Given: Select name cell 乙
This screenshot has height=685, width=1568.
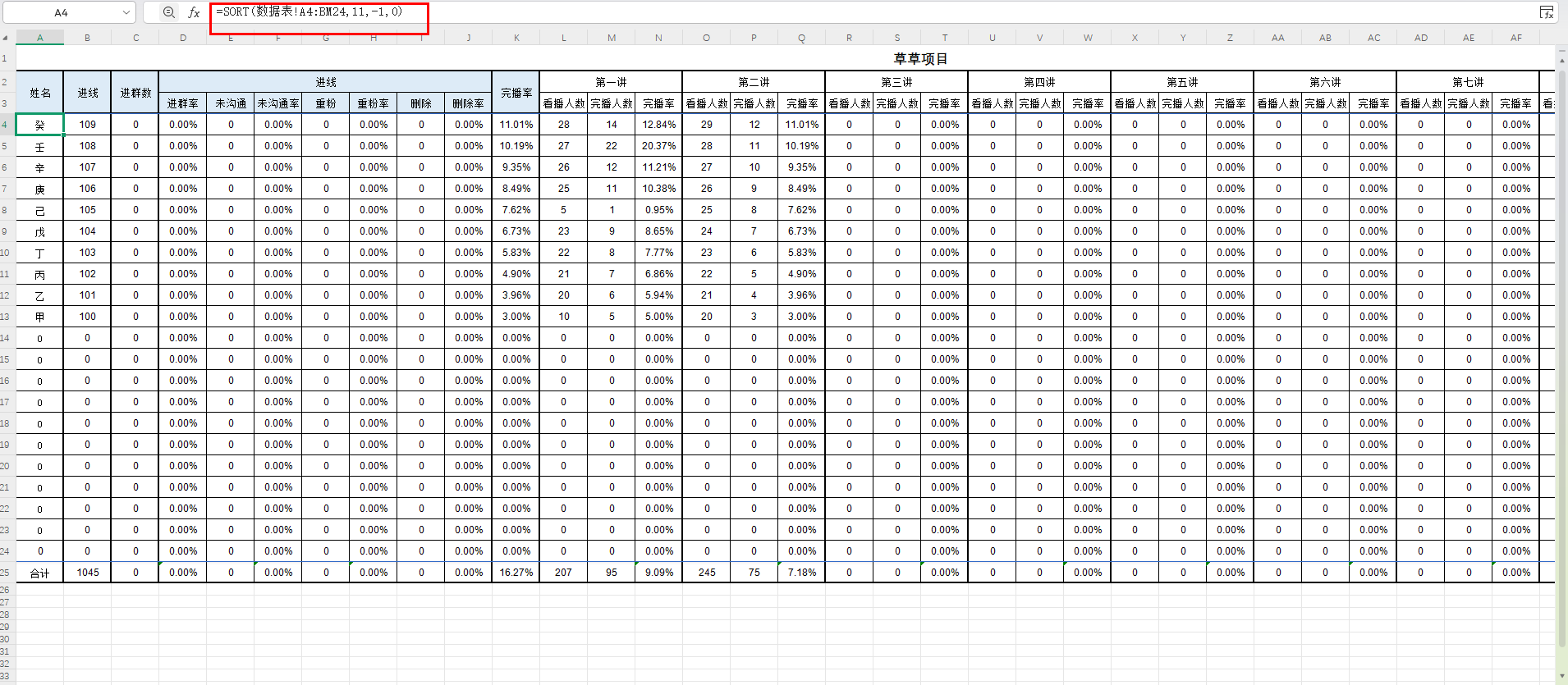Looking at the screenshot, I should click(x=39, y=295).
